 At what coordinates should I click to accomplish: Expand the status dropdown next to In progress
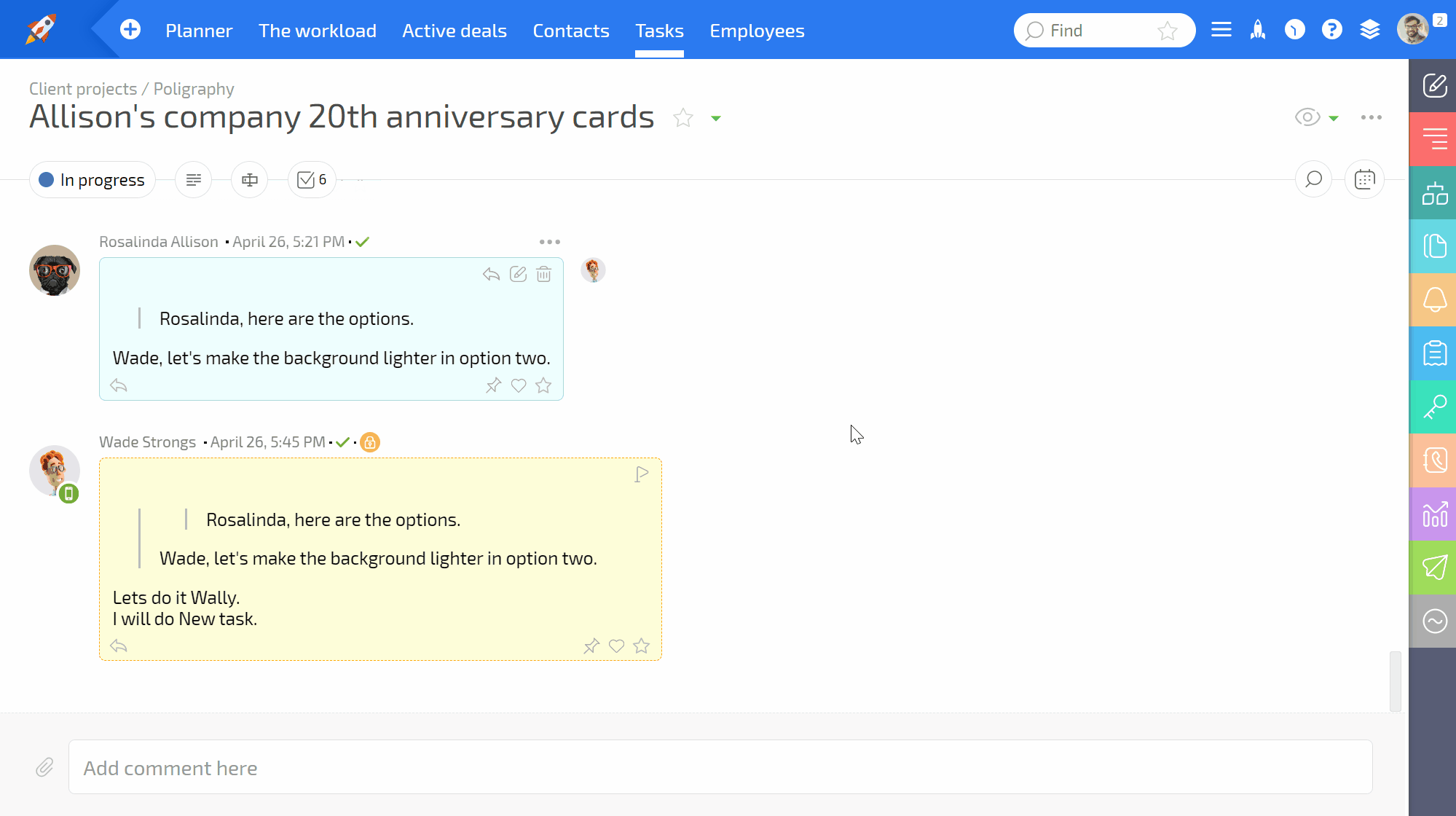point(91,179)
